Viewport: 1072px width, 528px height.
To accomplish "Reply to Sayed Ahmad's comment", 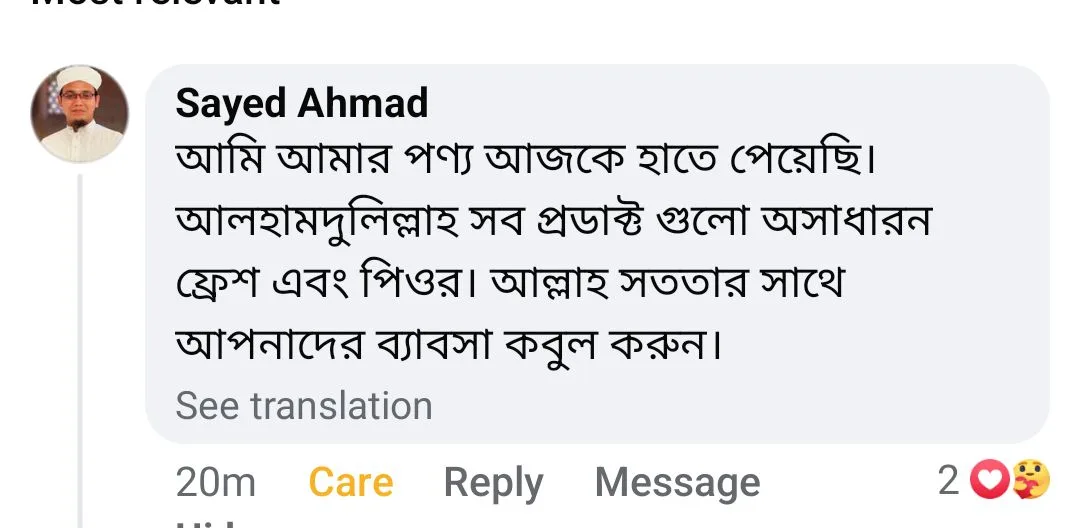I will click(x=493, y=482).
